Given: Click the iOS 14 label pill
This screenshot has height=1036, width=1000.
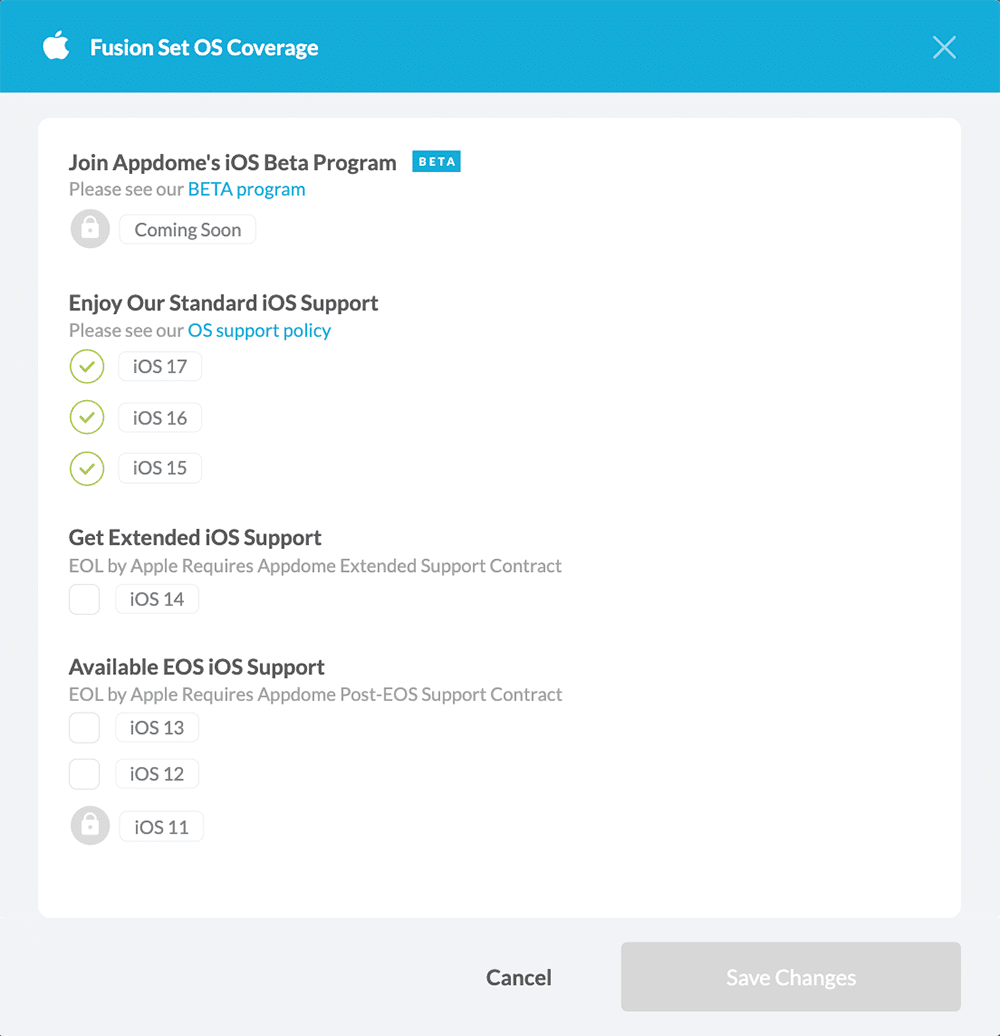Looking at the screenshot, I should coord(156,599).
